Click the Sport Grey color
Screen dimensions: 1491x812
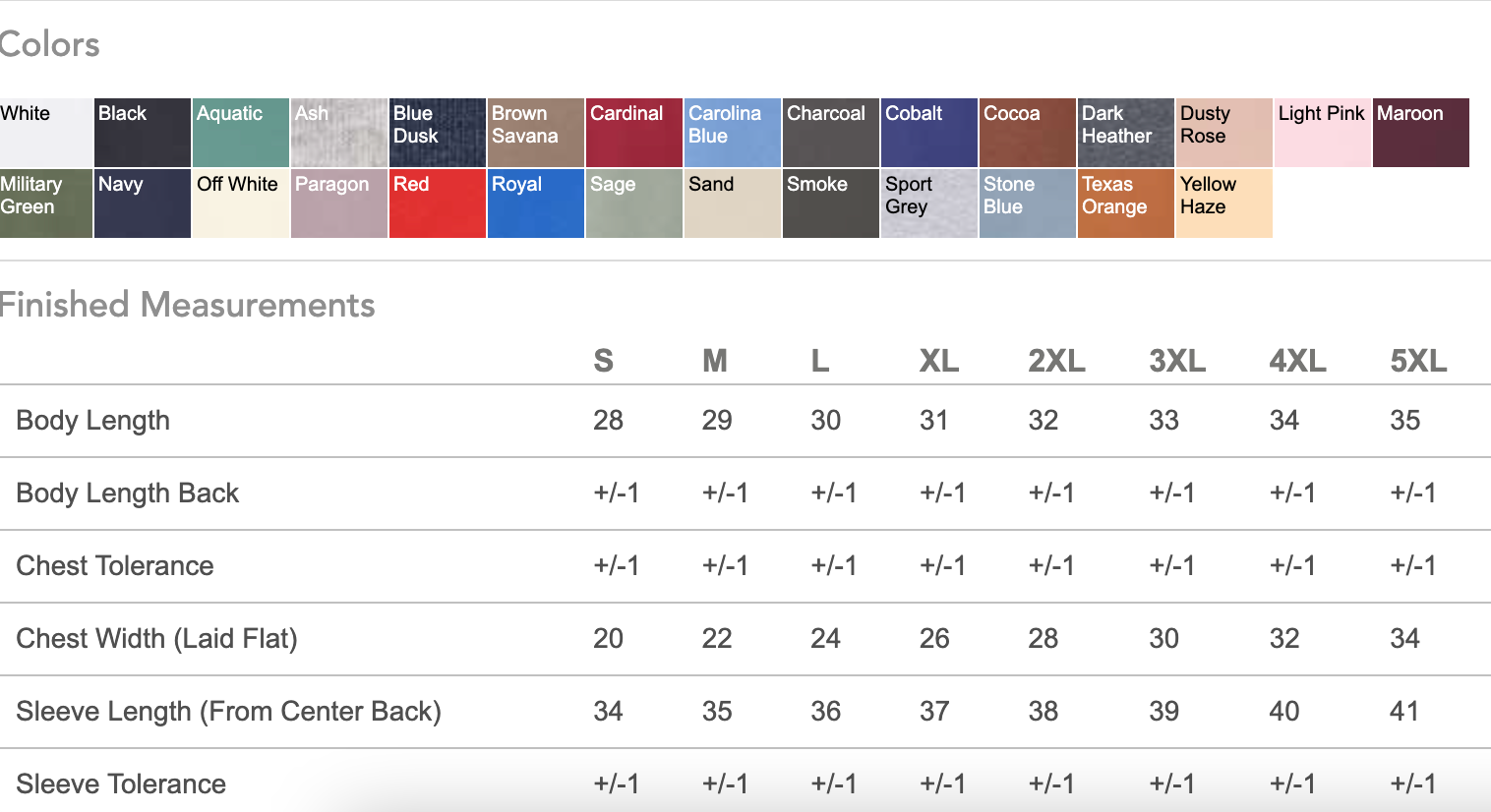coord(929,203)
